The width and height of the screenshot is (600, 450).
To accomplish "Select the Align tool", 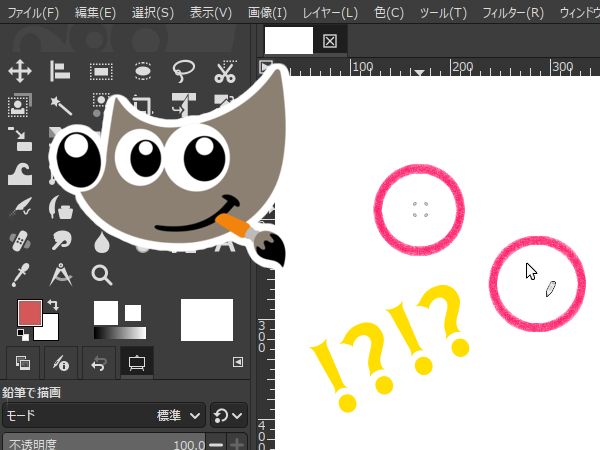I will (60, 71).
